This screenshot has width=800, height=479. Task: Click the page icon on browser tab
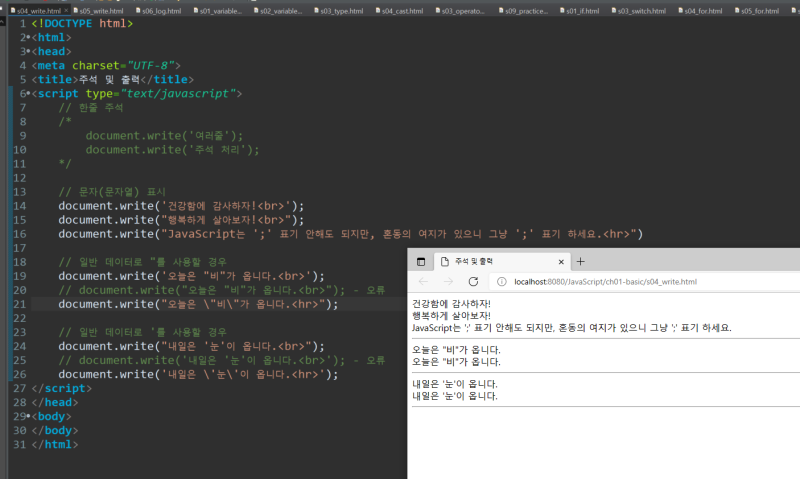[x=445, y=262]
